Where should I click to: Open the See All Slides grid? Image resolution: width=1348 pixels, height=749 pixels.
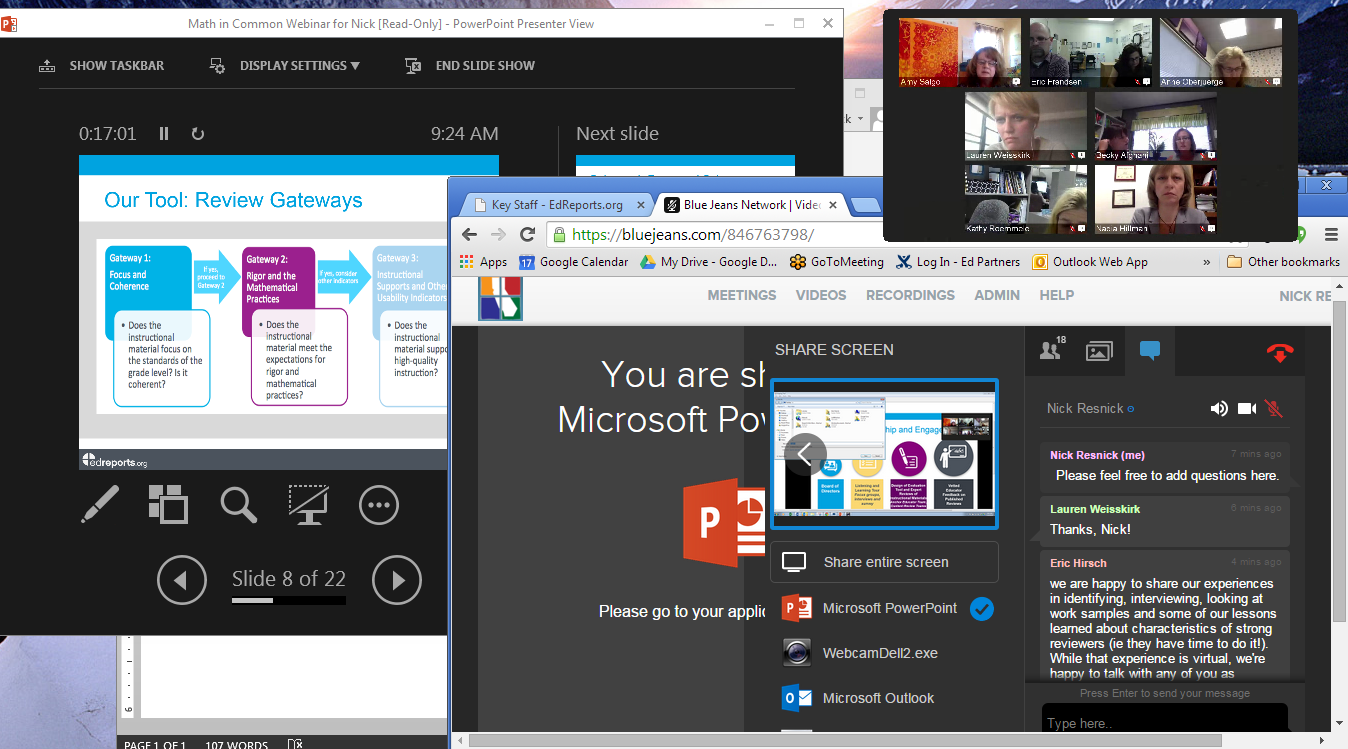pyautogui.click(x=168, y=505)
